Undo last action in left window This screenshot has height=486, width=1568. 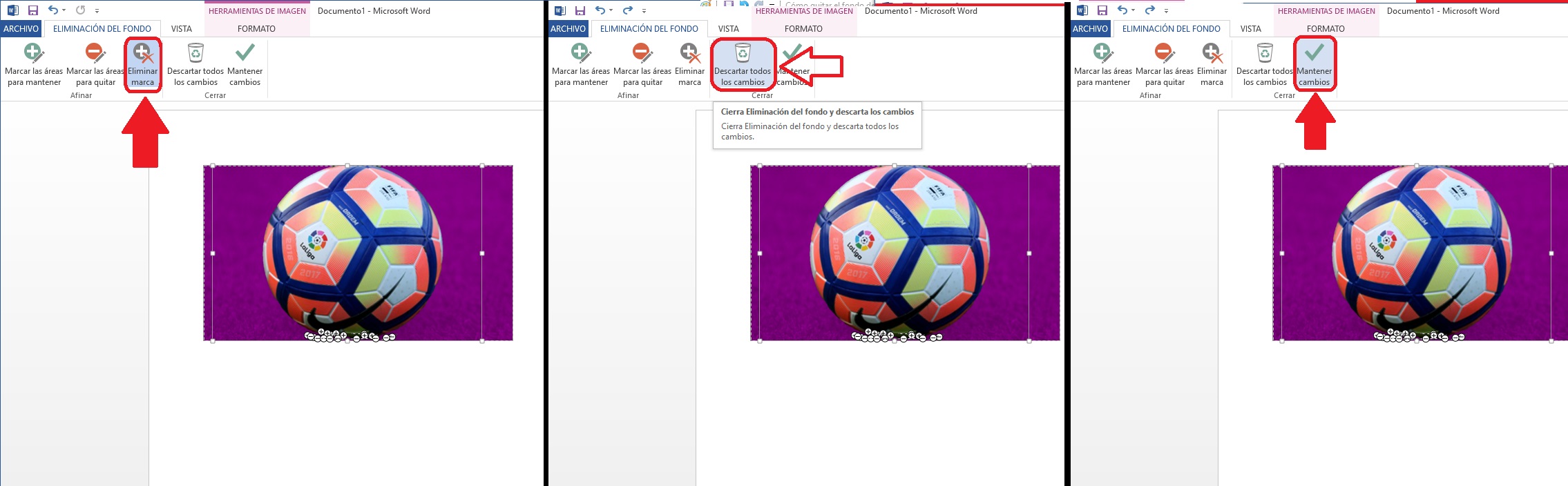[52, 10]
